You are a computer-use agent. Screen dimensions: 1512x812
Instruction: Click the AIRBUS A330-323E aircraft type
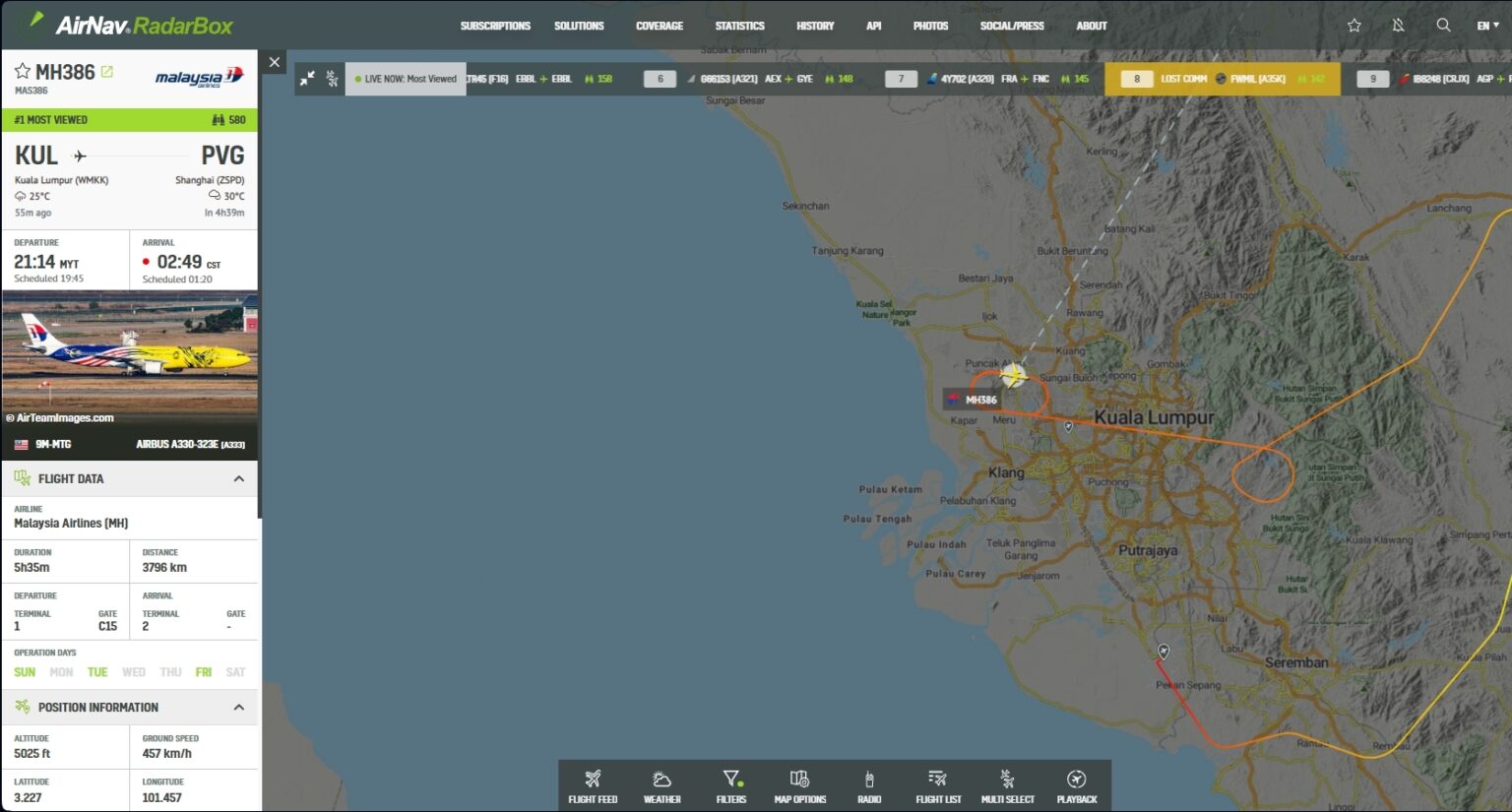[190, 444]
